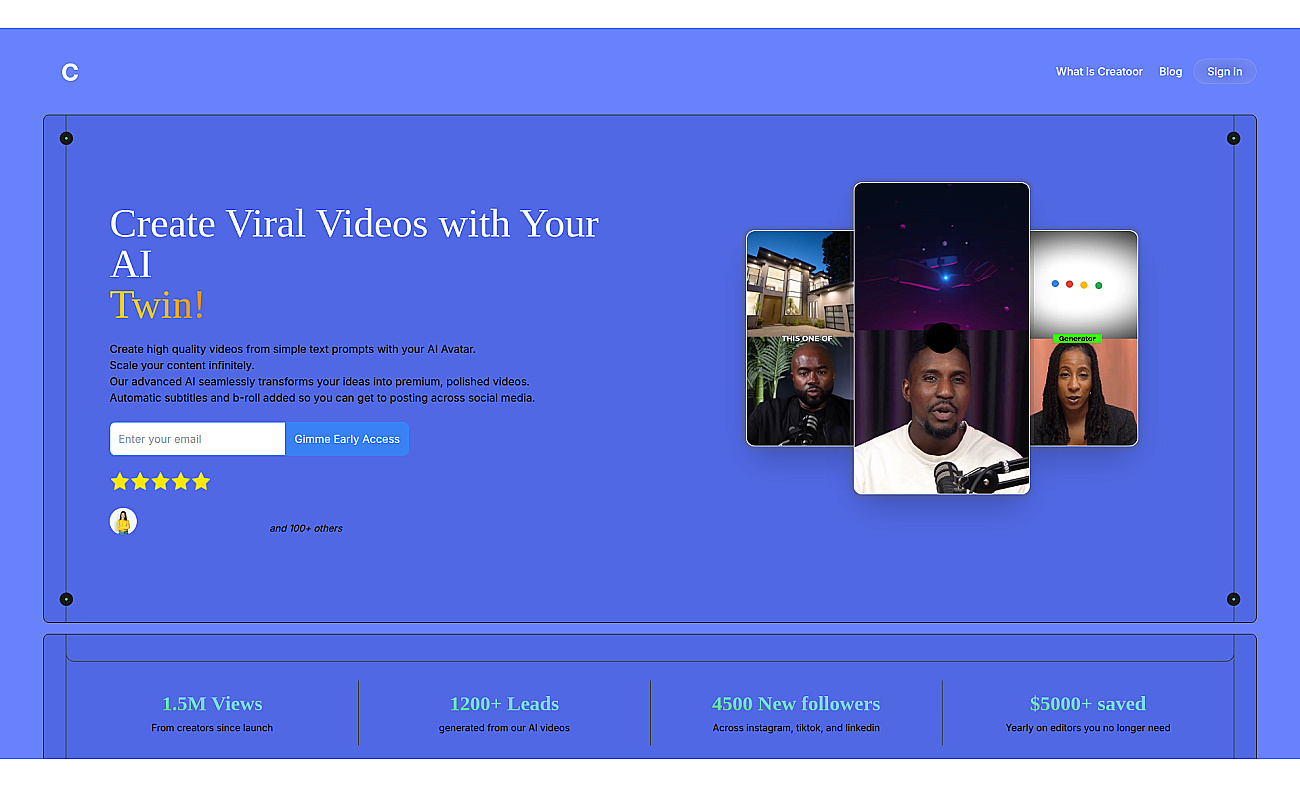
Task: Click the Creatoor C logo
Action: pos(69,72)
